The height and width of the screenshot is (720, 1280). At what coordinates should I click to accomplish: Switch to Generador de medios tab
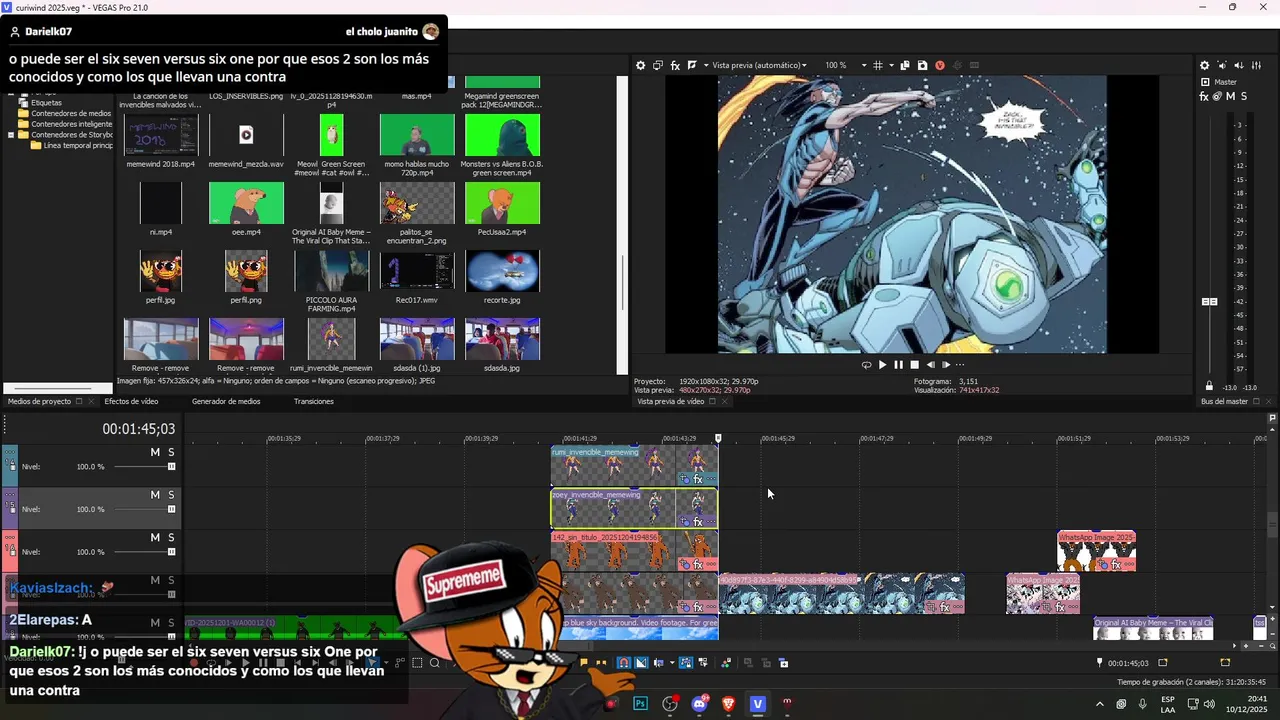pyautogui.click(x=226, y=401)
